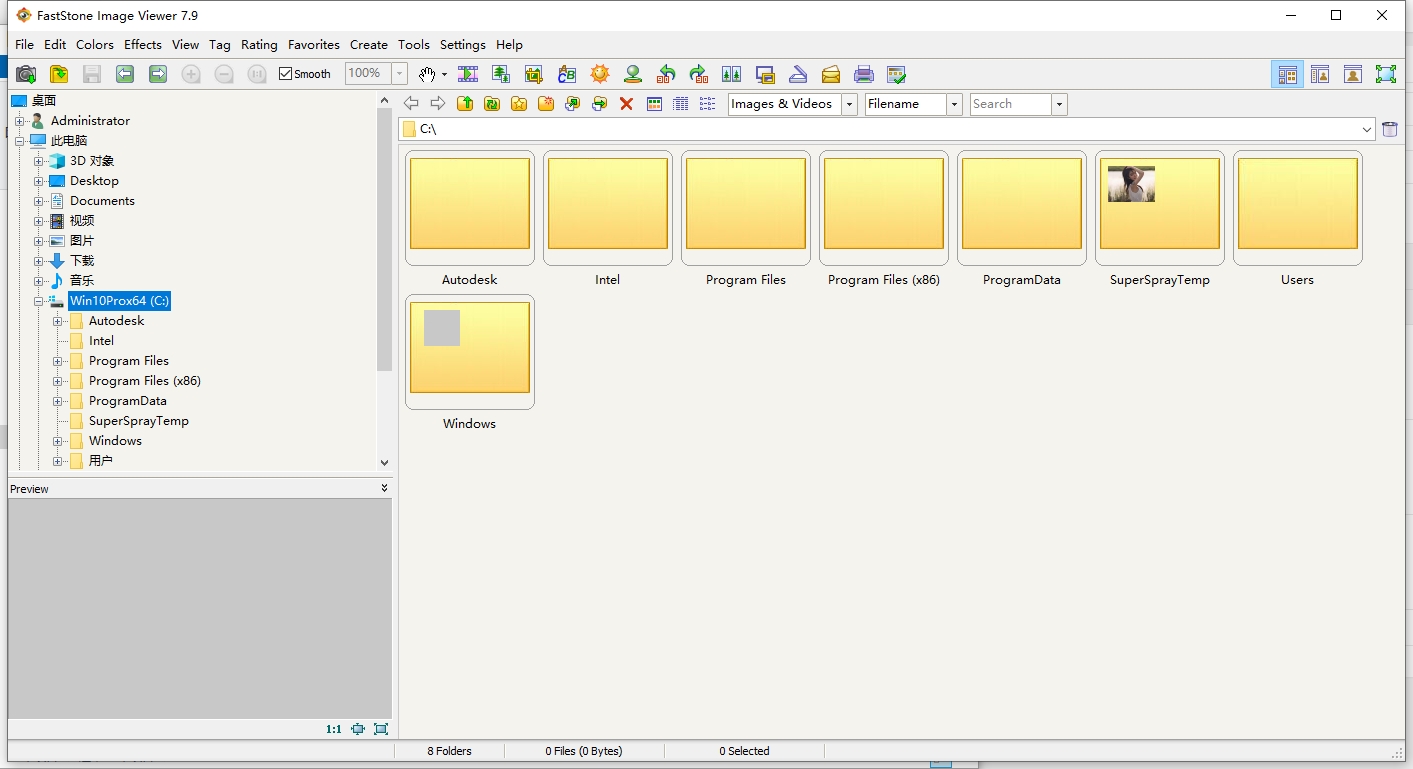The image size is (1413, 769).
Task: Open Adjust Lighting with the sun icon
Action: pos(599,73)
